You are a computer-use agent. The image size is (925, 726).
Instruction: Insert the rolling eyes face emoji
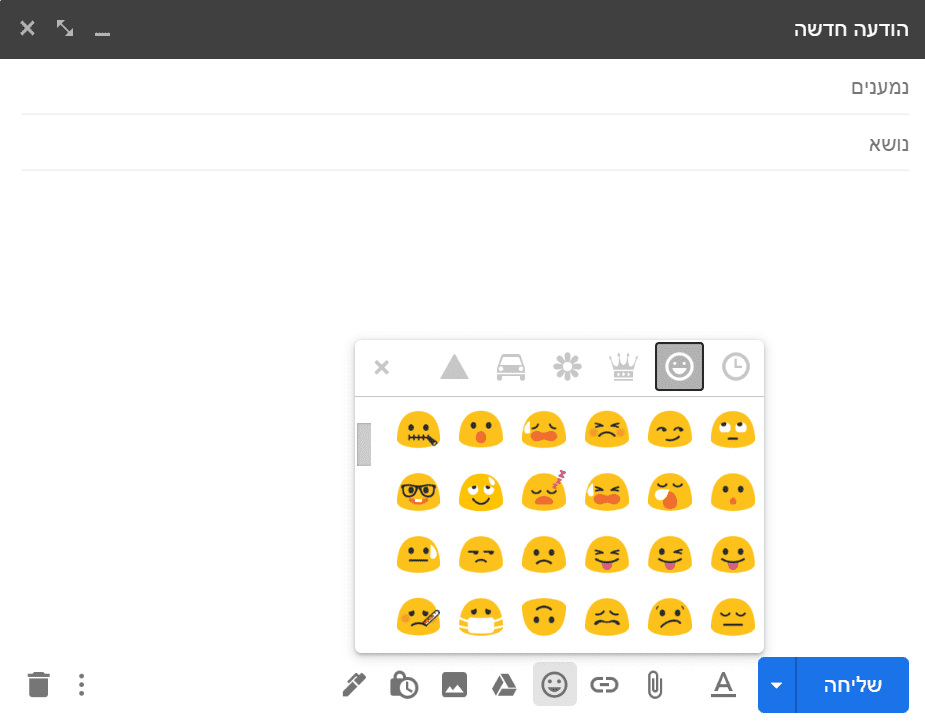[x=733, y=429]
